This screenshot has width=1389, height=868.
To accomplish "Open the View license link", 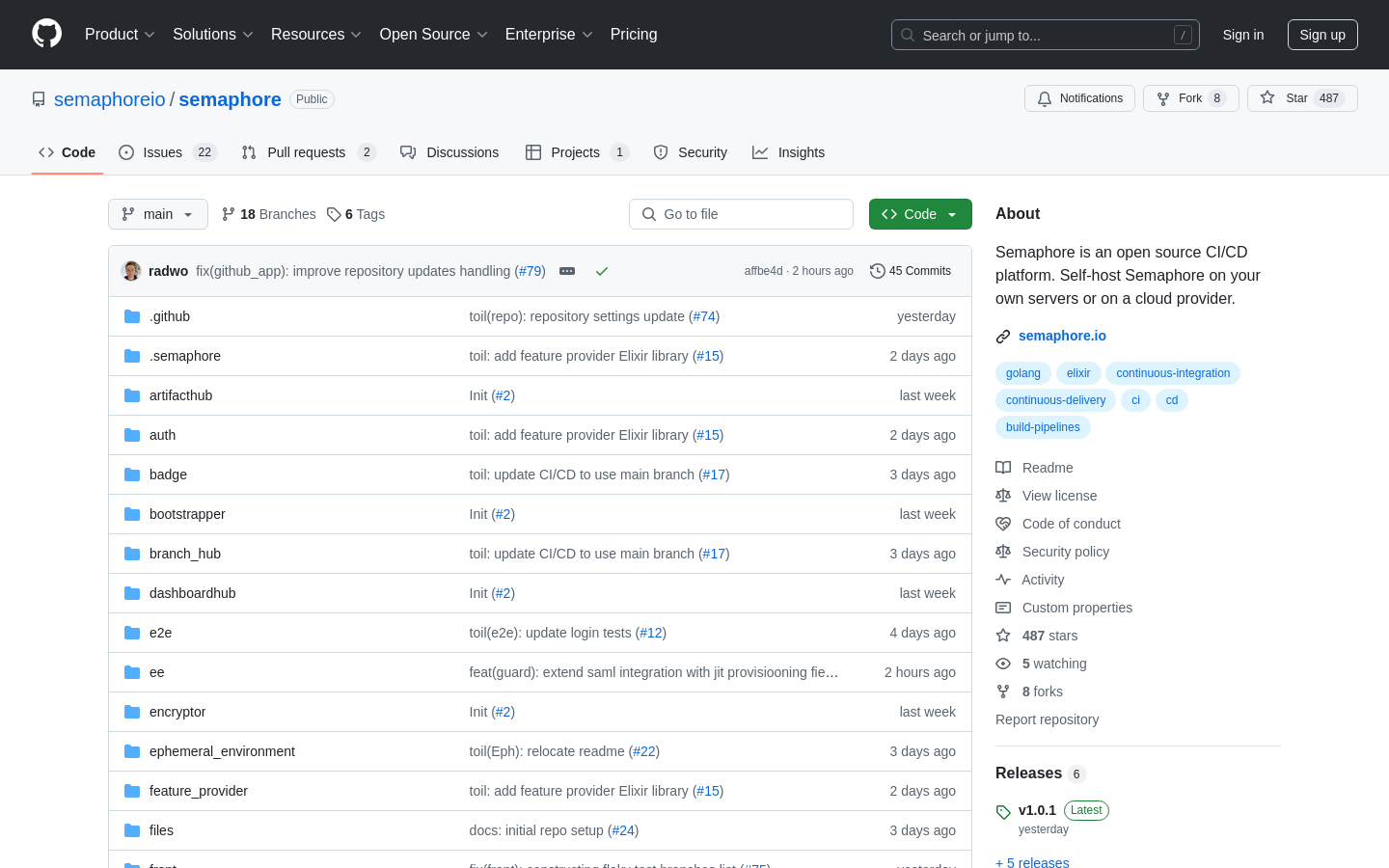I will pyautogui.click(x=1059, y=496).
